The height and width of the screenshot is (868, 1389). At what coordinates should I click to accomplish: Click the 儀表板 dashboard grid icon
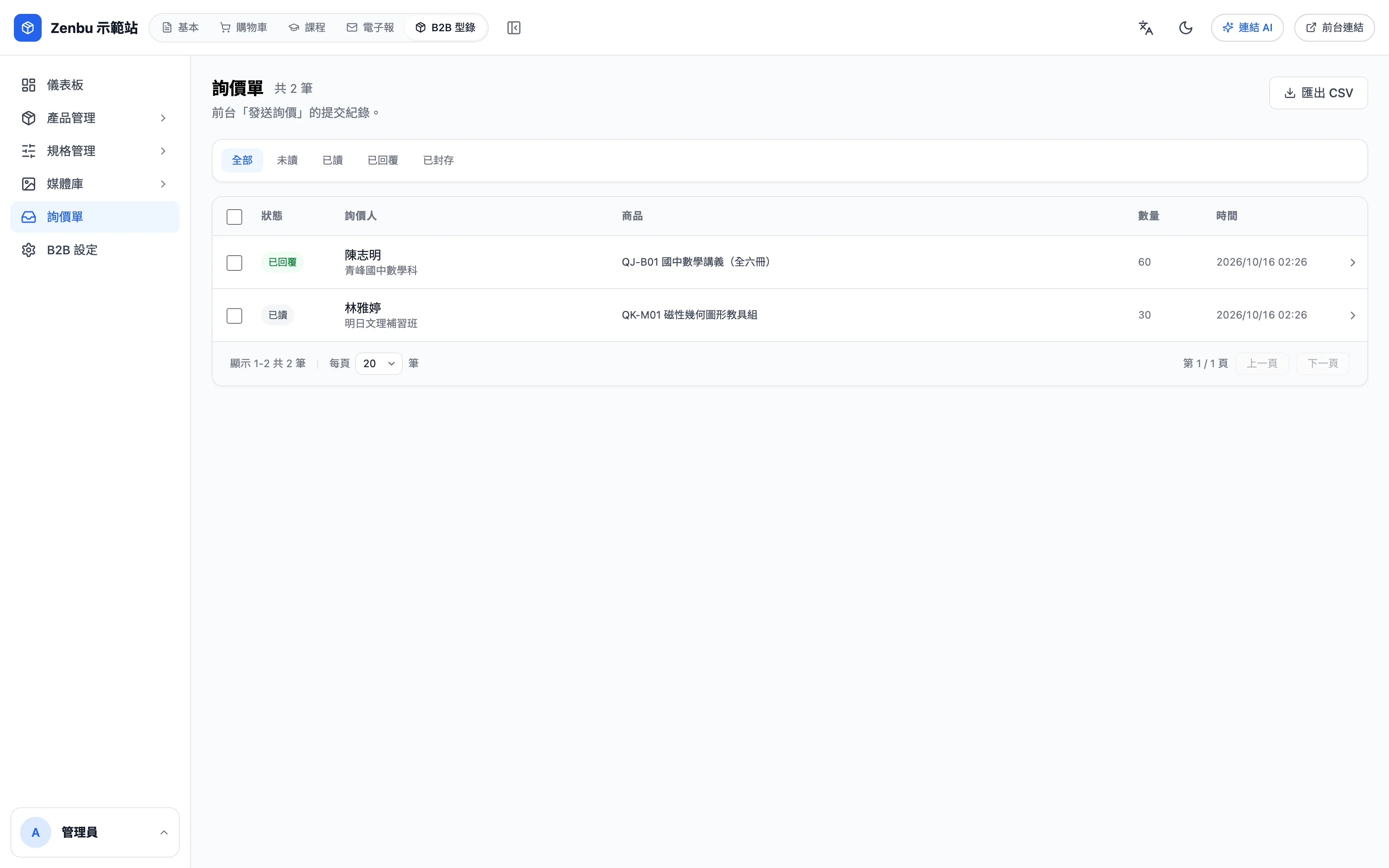coord(29,85)
